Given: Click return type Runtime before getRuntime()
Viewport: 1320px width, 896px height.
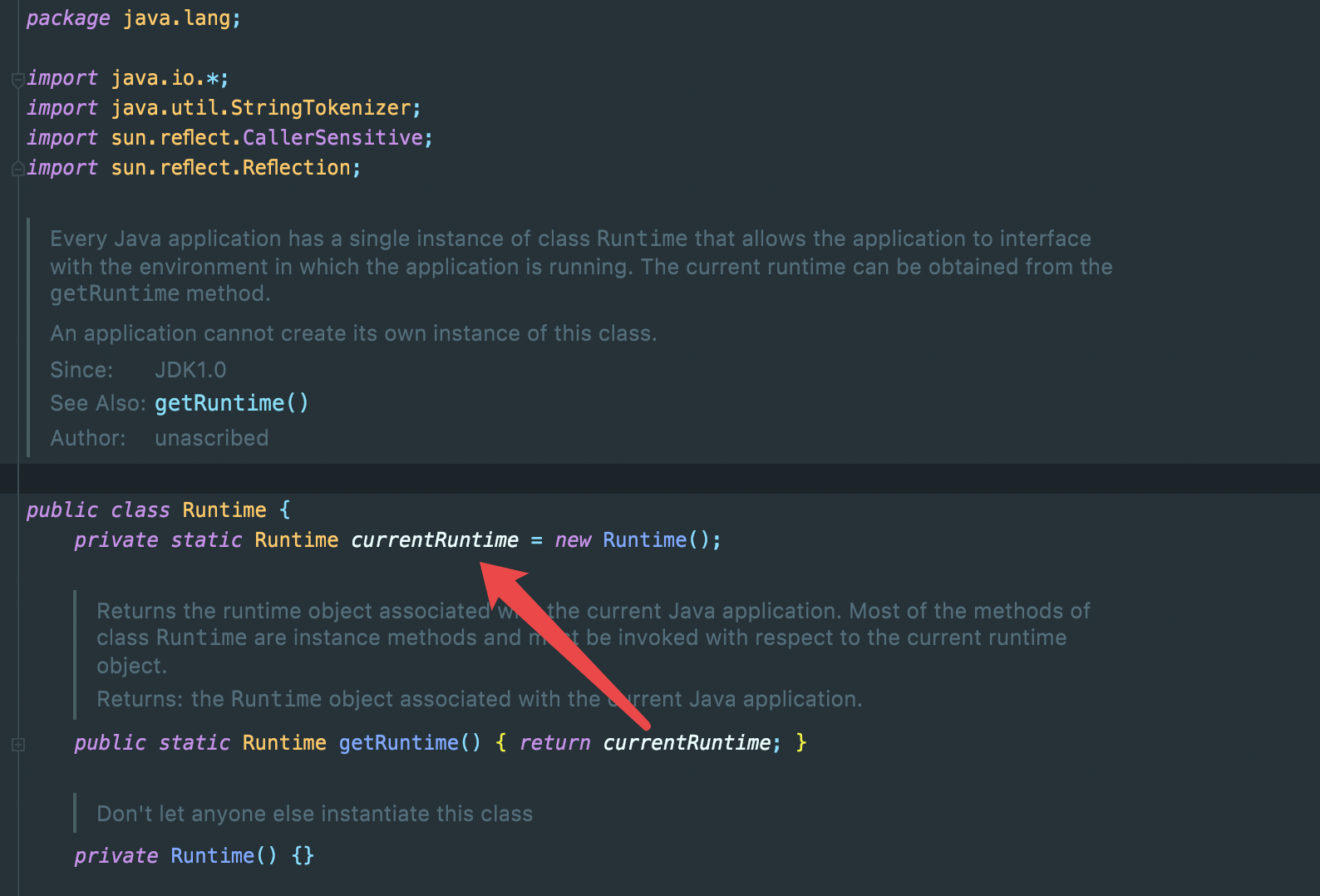Looking at the screenshot, I should tap(284, 743).
